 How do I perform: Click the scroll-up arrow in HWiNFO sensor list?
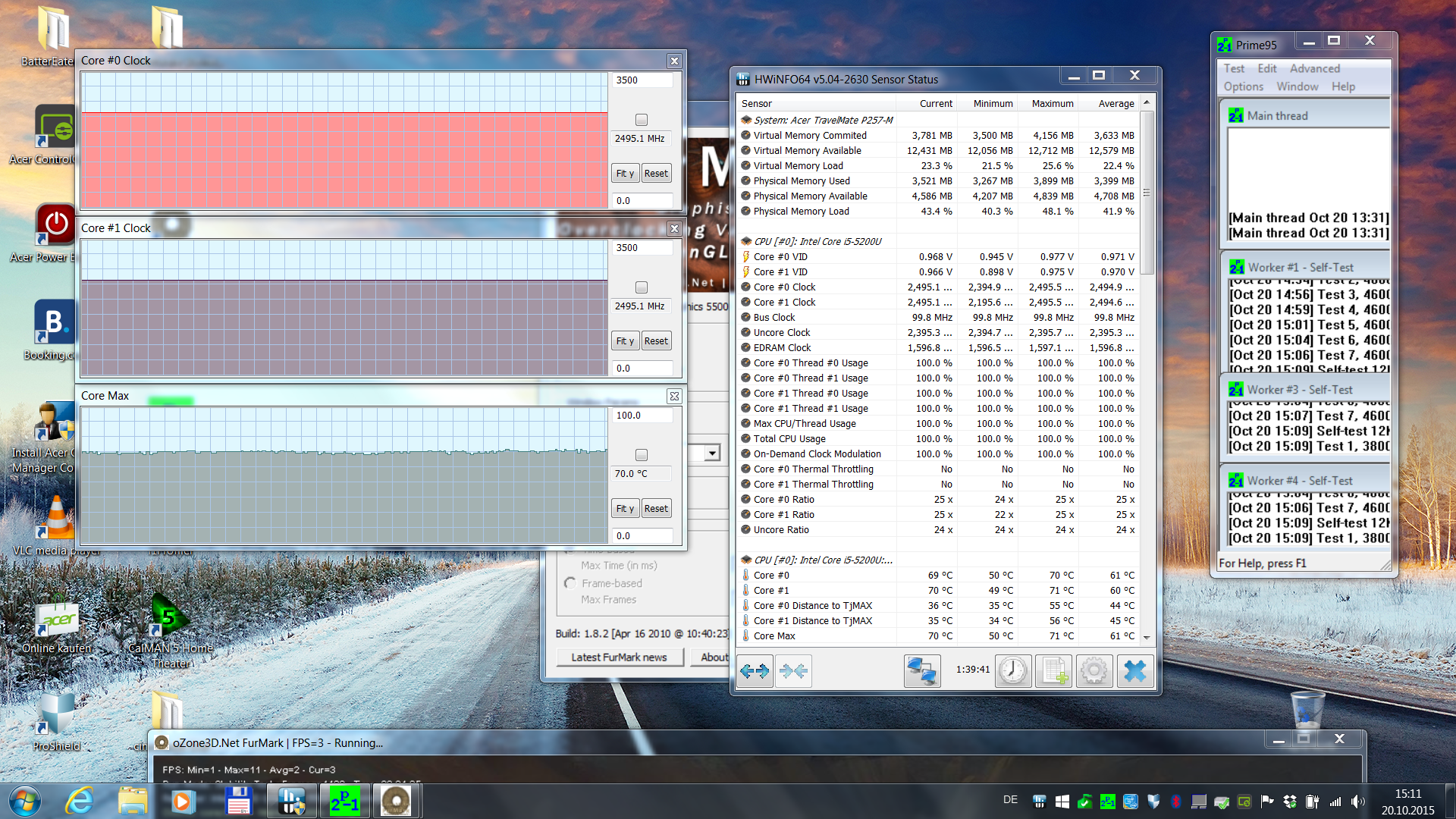1147,102
